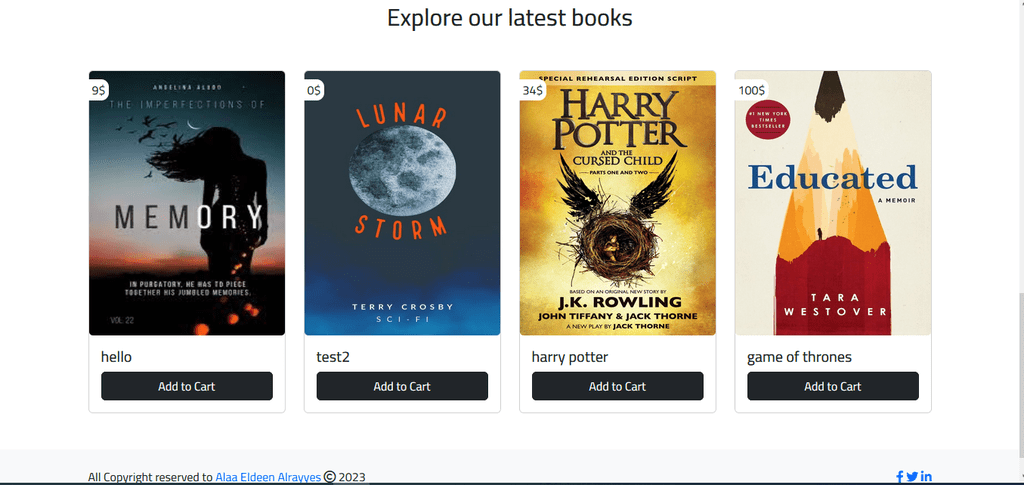Image resolution: width=1024 pixels, height=485 pixels.
Task: Click the 34$ price badge
Action: point(533,91)
